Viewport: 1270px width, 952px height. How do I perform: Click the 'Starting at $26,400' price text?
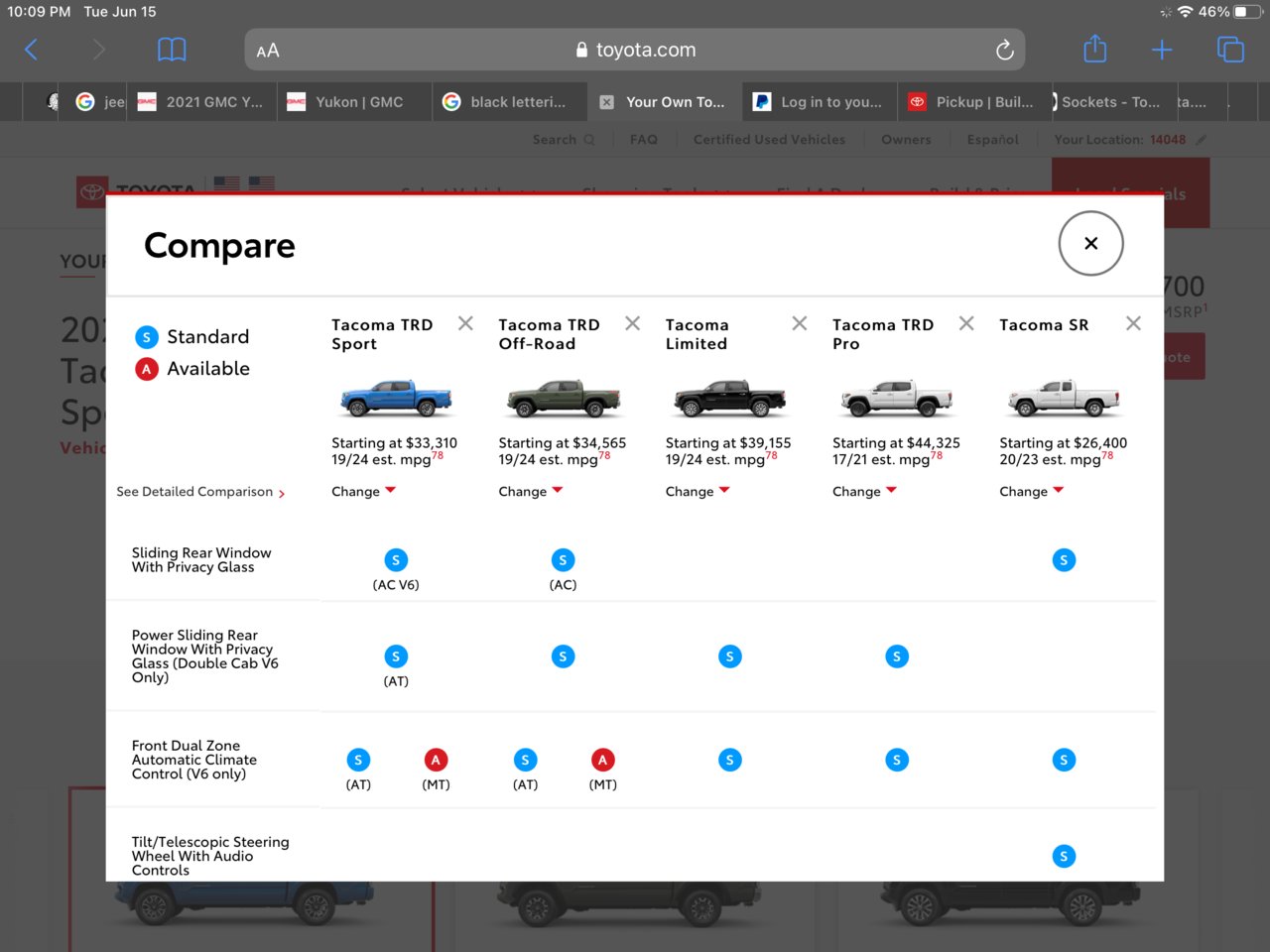tap(1063, 443)
